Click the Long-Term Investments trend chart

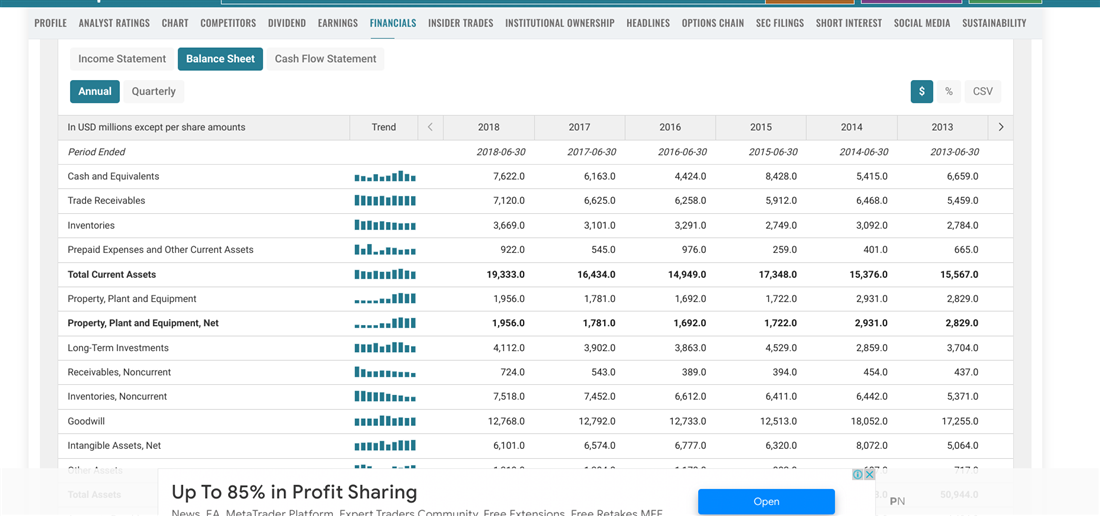(x=385, y=348)
